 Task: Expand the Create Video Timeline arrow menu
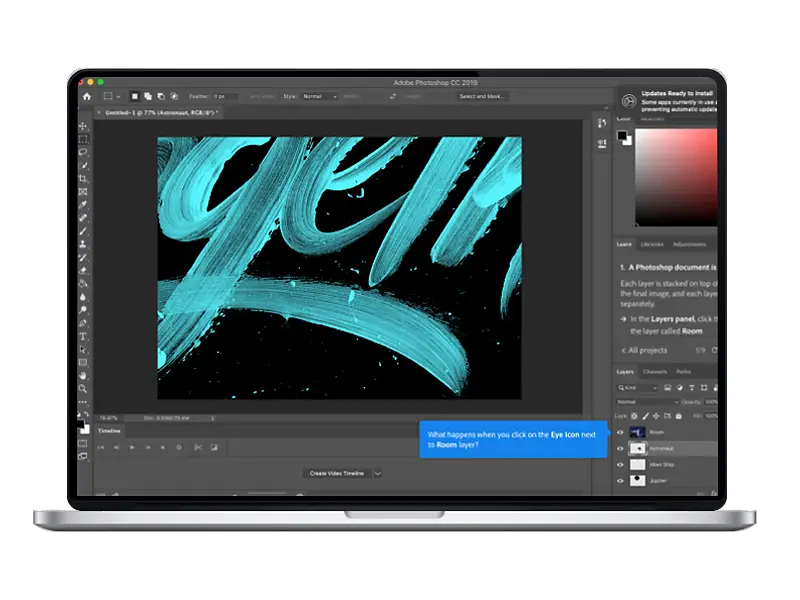click(378, 473)
